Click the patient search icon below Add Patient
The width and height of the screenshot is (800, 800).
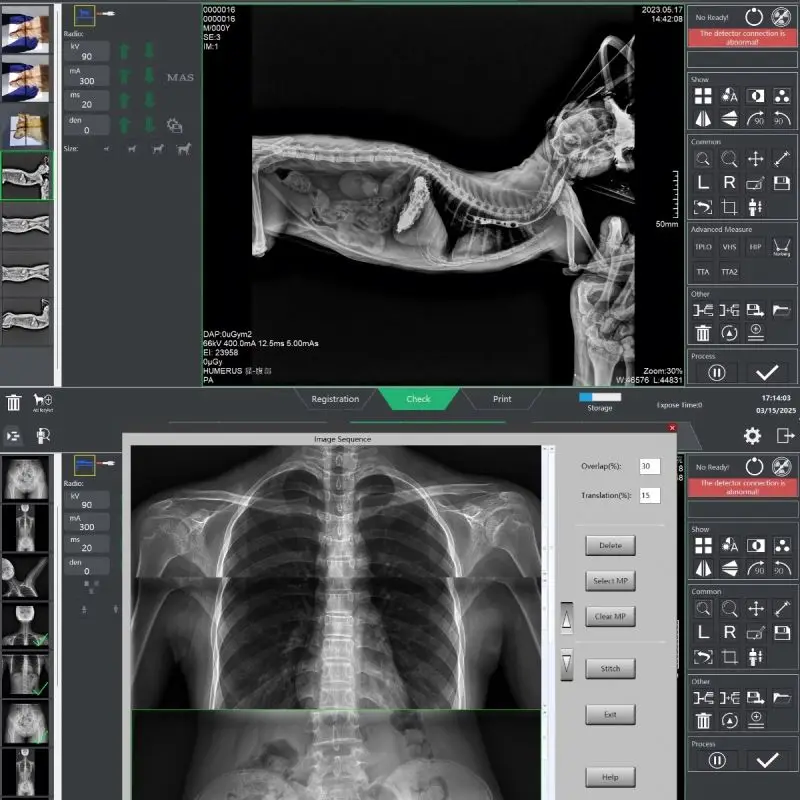[43, 436]
